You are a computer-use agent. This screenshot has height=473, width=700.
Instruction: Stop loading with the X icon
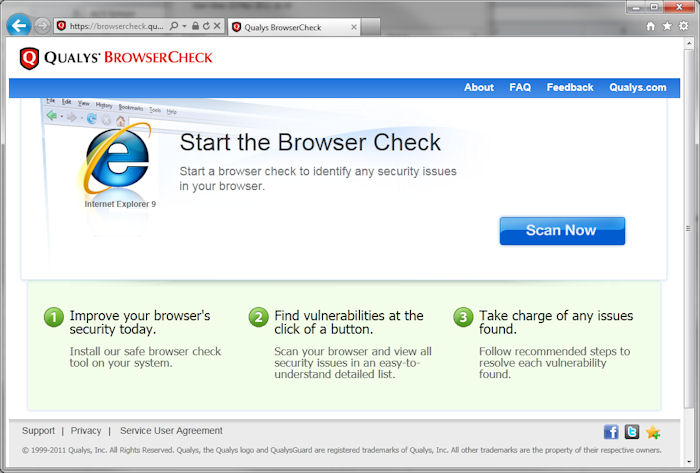(217, 26)
